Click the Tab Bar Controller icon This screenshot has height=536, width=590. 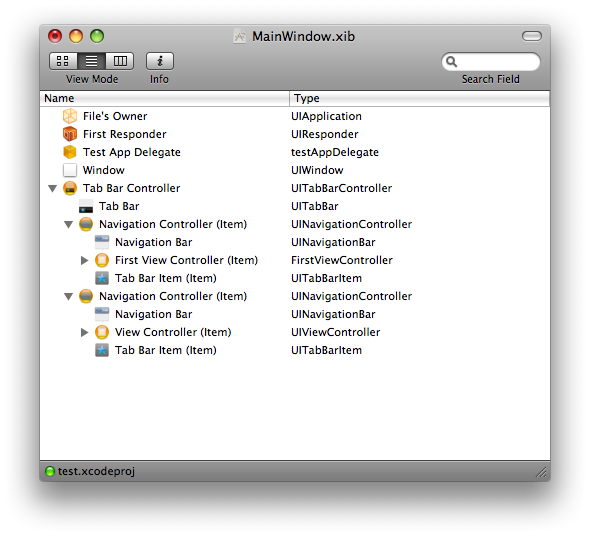pyautogui.click(x=70, y=188)
